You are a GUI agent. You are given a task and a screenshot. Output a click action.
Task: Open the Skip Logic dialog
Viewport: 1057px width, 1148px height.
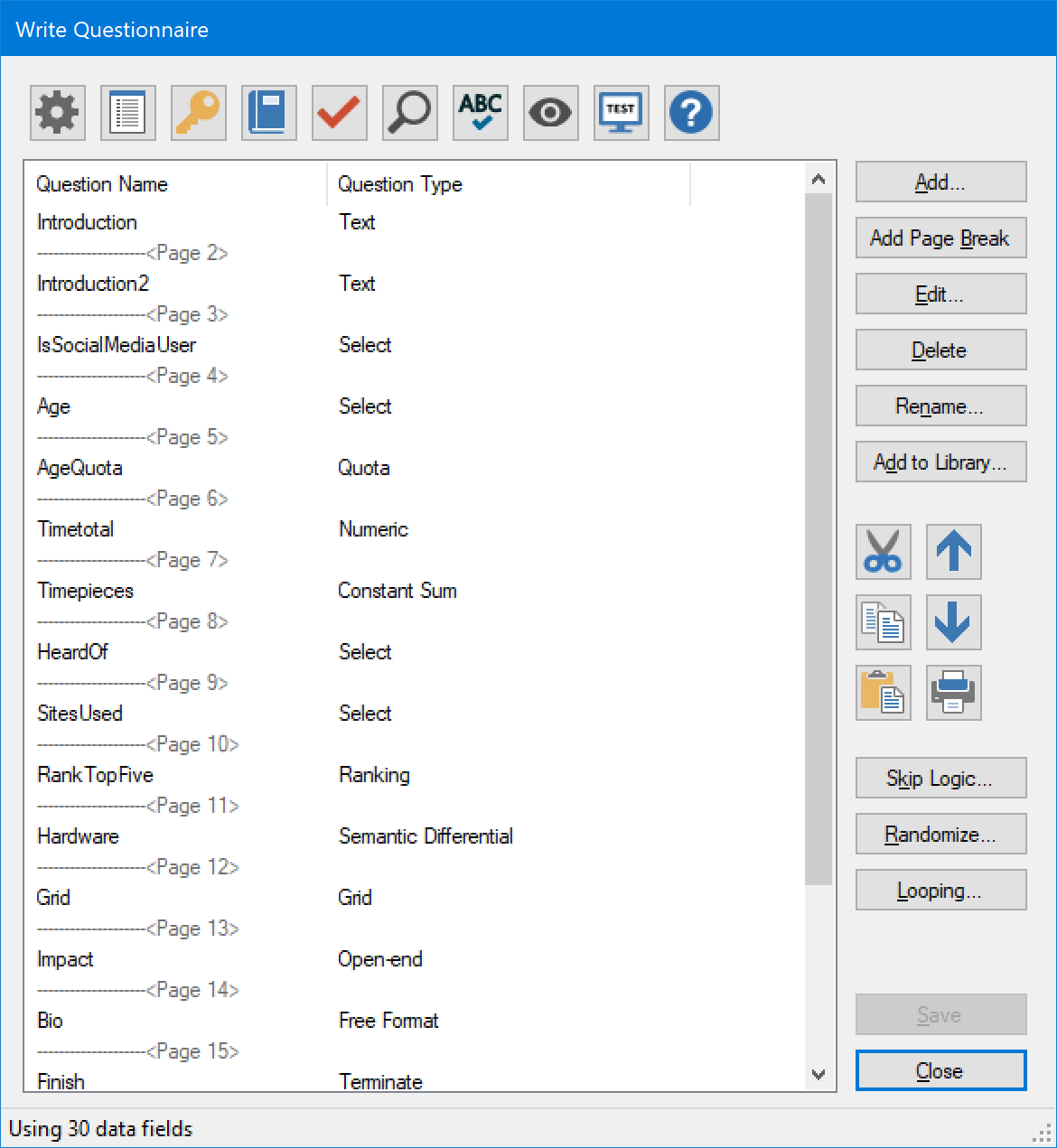940,779
